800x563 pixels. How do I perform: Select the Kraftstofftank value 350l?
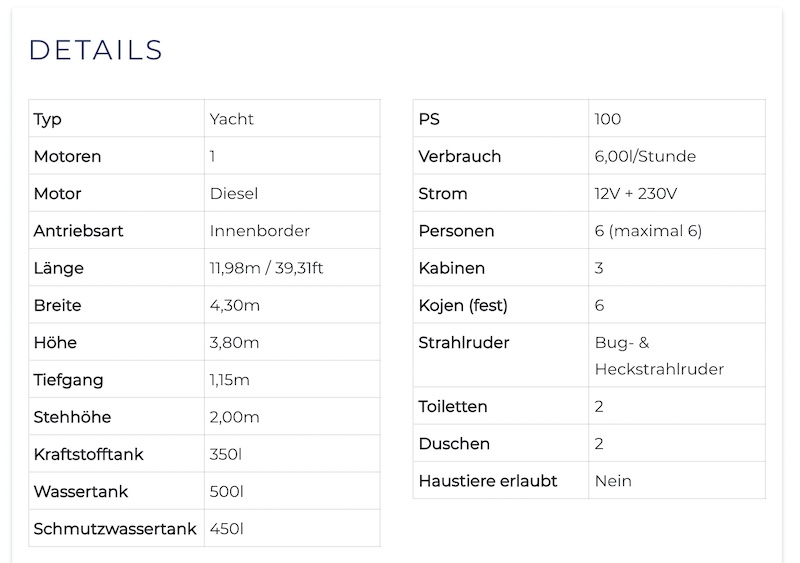click(x=226, y=454)
